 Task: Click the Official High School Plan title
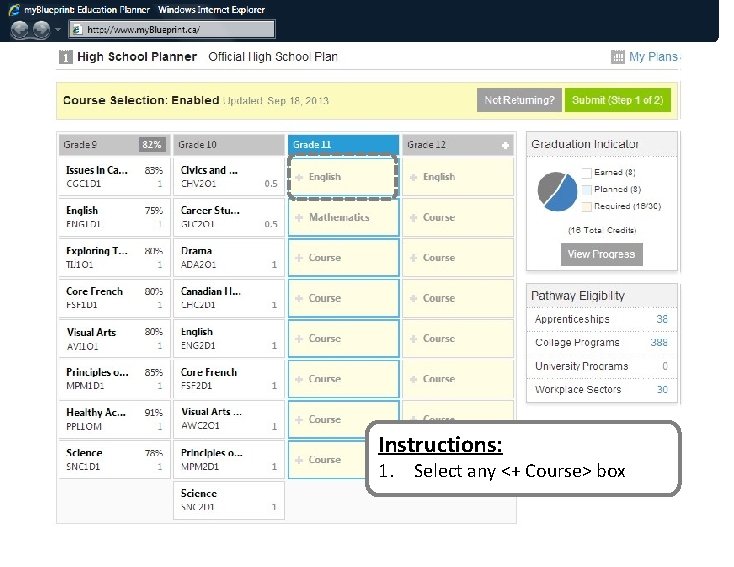pyautogui.click(x=273, y=57)
